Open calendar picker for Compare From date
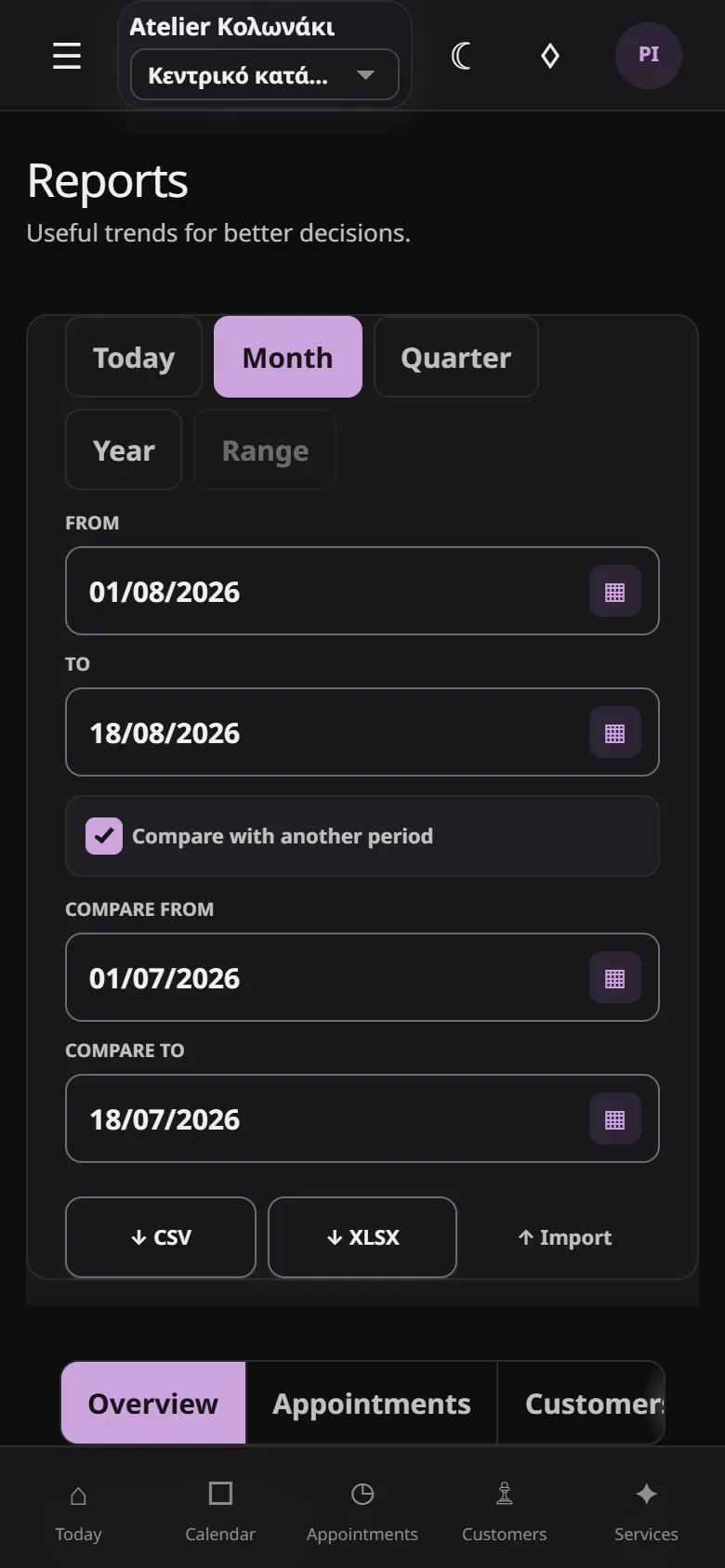This screenshot has height=1568, width=725. tap(615, 978)
